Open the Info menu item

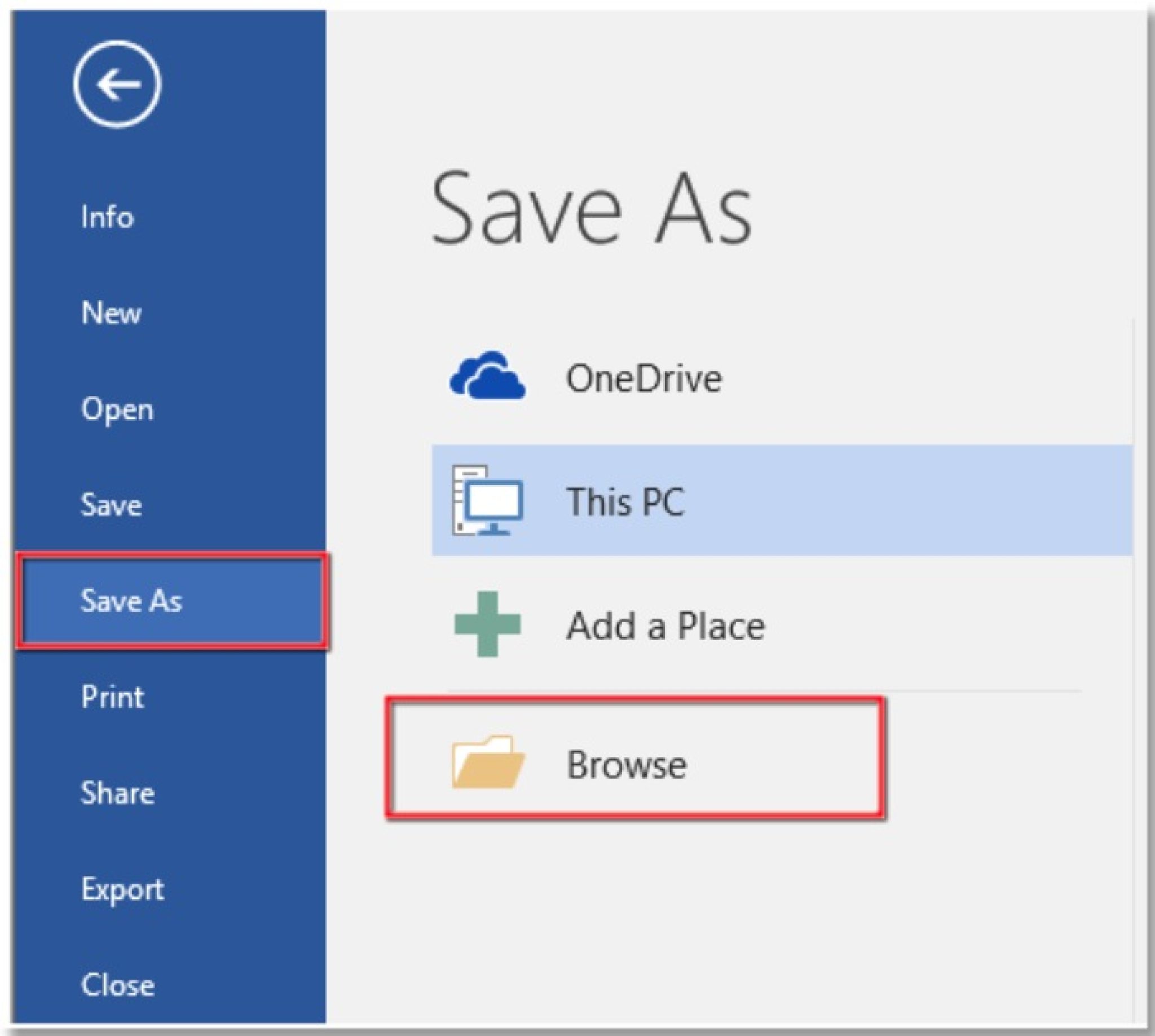point(108,217)
